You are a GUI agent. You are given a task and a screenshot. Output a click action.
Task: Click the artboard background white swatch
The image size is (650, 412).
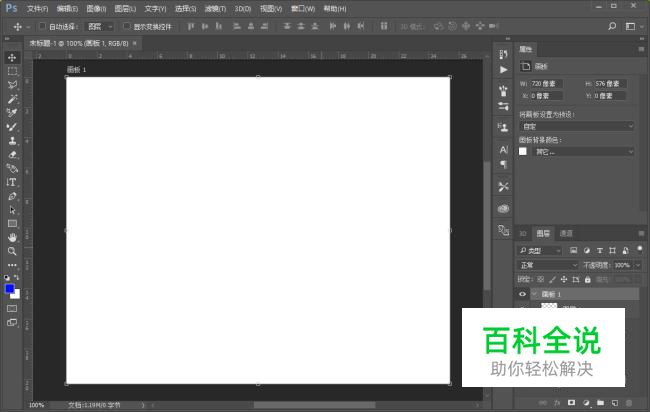click(x=523, y=151)
